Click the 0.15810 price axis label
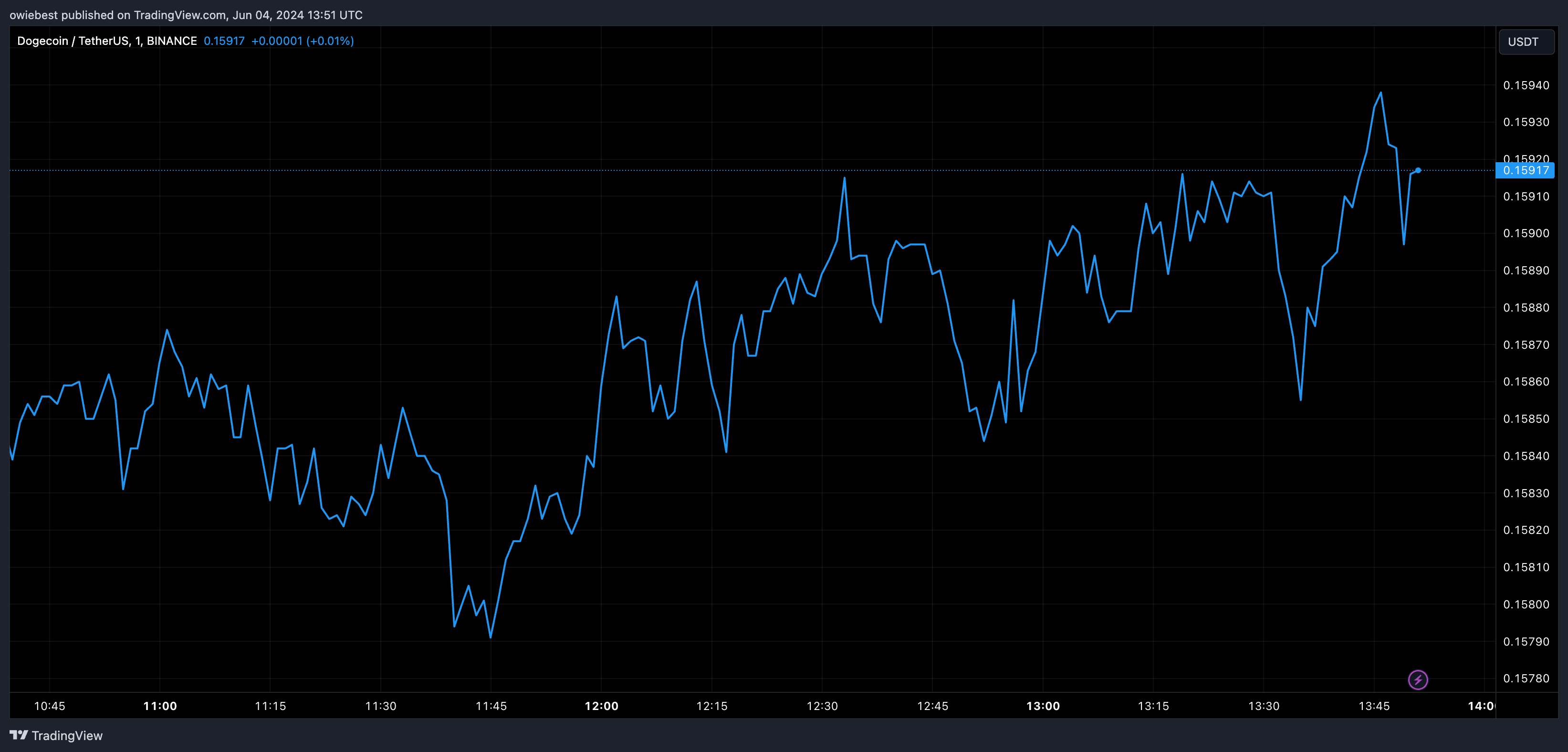This screenshot has width=1568, height=752. [x=1526, y=567]
